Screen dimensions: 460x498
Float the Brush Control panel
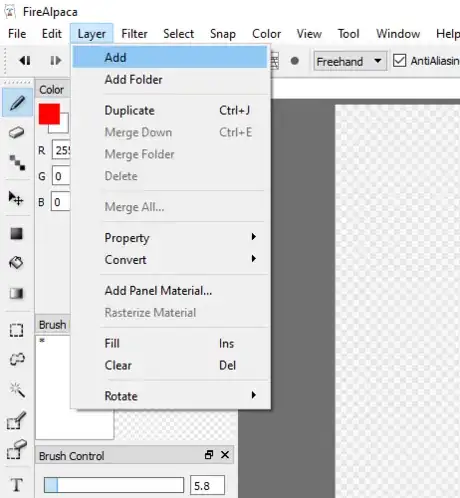coord(209,455)
